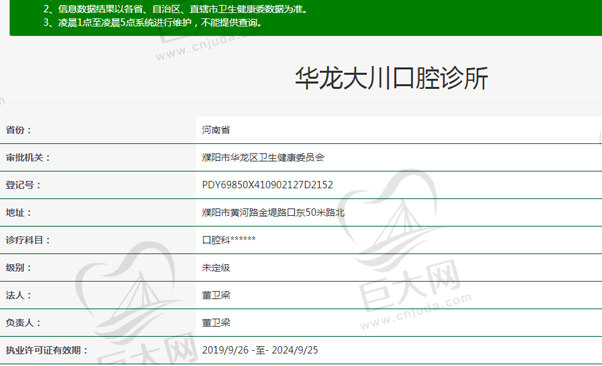Click the 执业许可证有效期 label
The height and width of the screenshot is (366, 602).
(x=46, y=350)
